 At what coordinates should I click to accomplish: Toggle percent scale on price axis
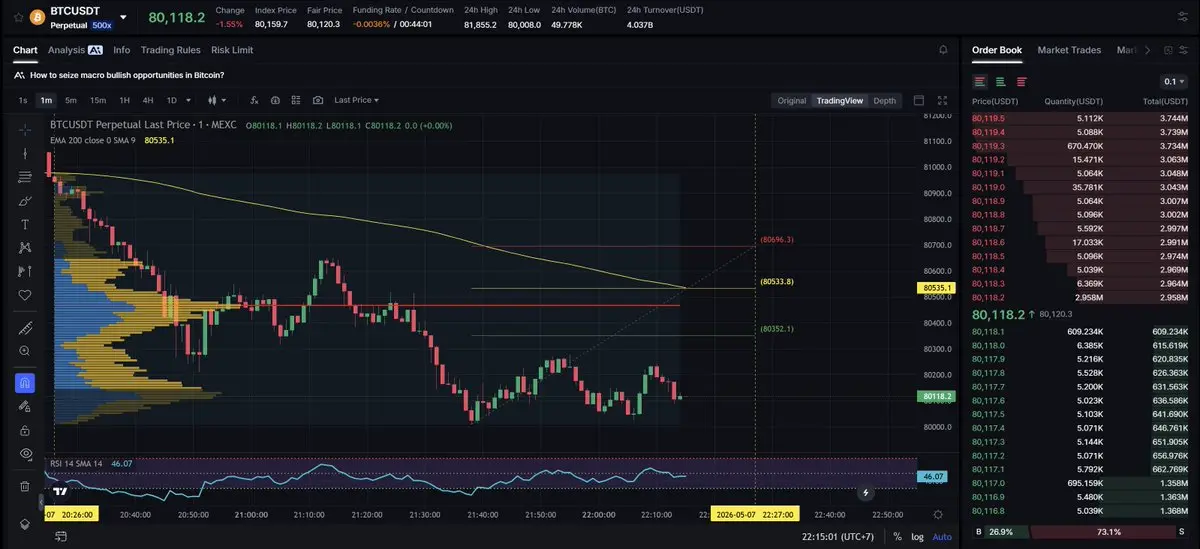pos(898,536)
